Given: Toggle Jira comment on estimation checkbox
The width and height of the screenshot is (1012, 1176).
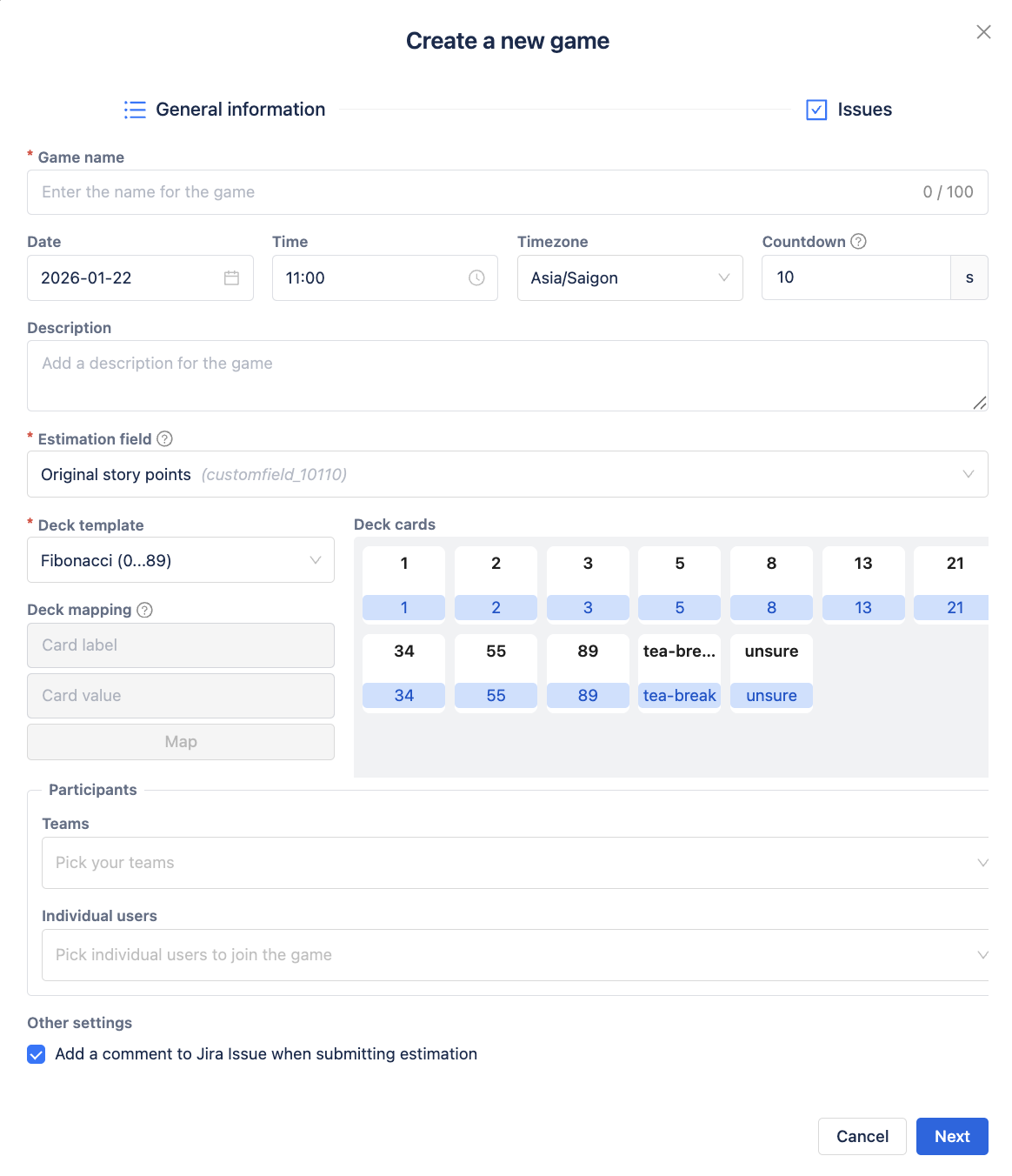Looking at the screenshot, I should (37, 1054).
